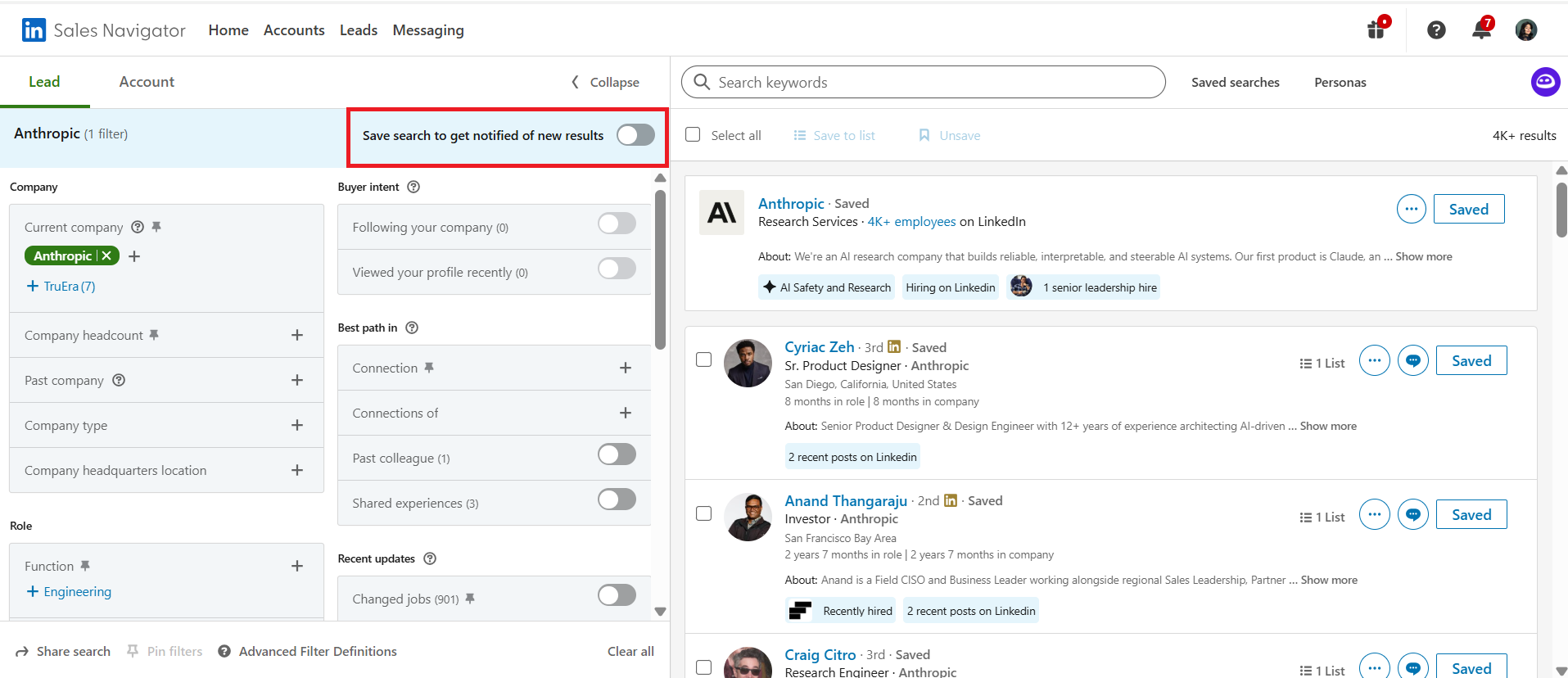
Task: Check the box for Anand Thangaraju
Action: pyautogui.click(x=703, y=513)
